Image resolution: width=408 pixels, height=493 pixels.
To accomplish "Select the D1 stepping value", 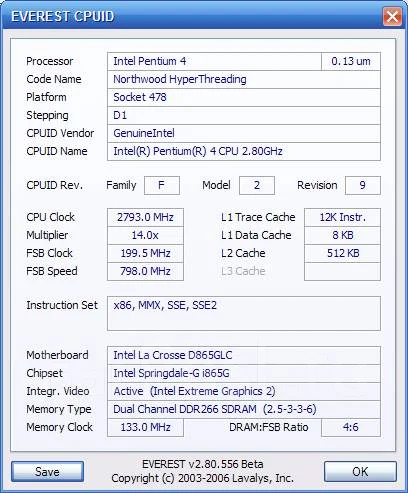I will 244,115.
